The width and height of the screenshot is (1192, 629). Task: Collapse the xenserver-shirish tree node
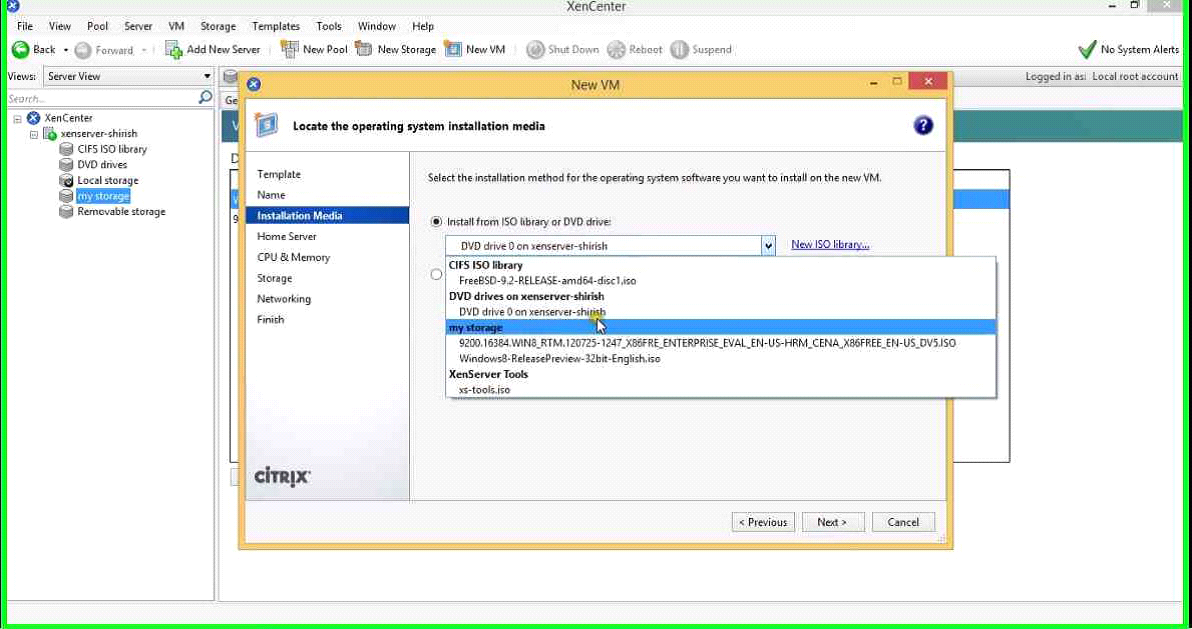point(34,135)
